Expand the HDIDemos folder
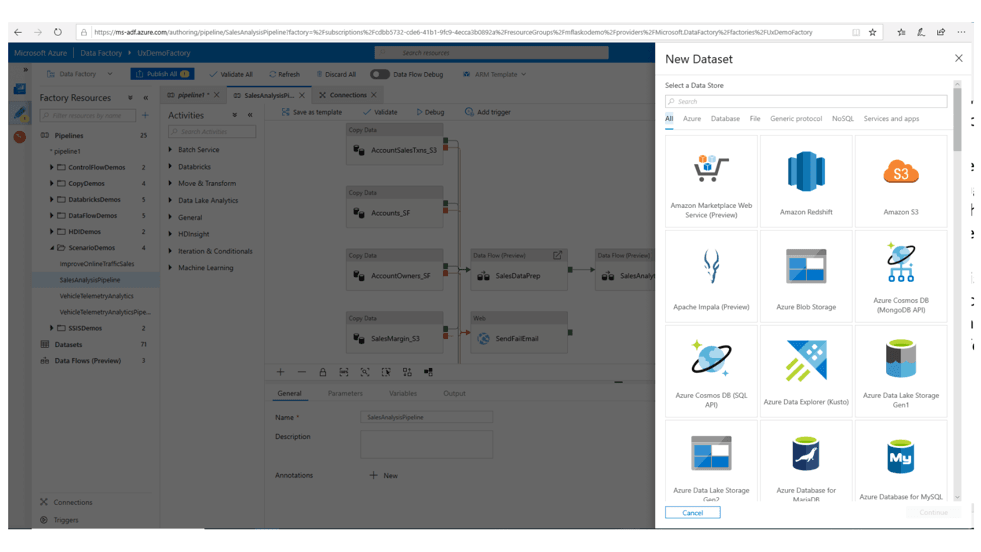The height and width of the screenshot is (552, 981). pos(51,232)
